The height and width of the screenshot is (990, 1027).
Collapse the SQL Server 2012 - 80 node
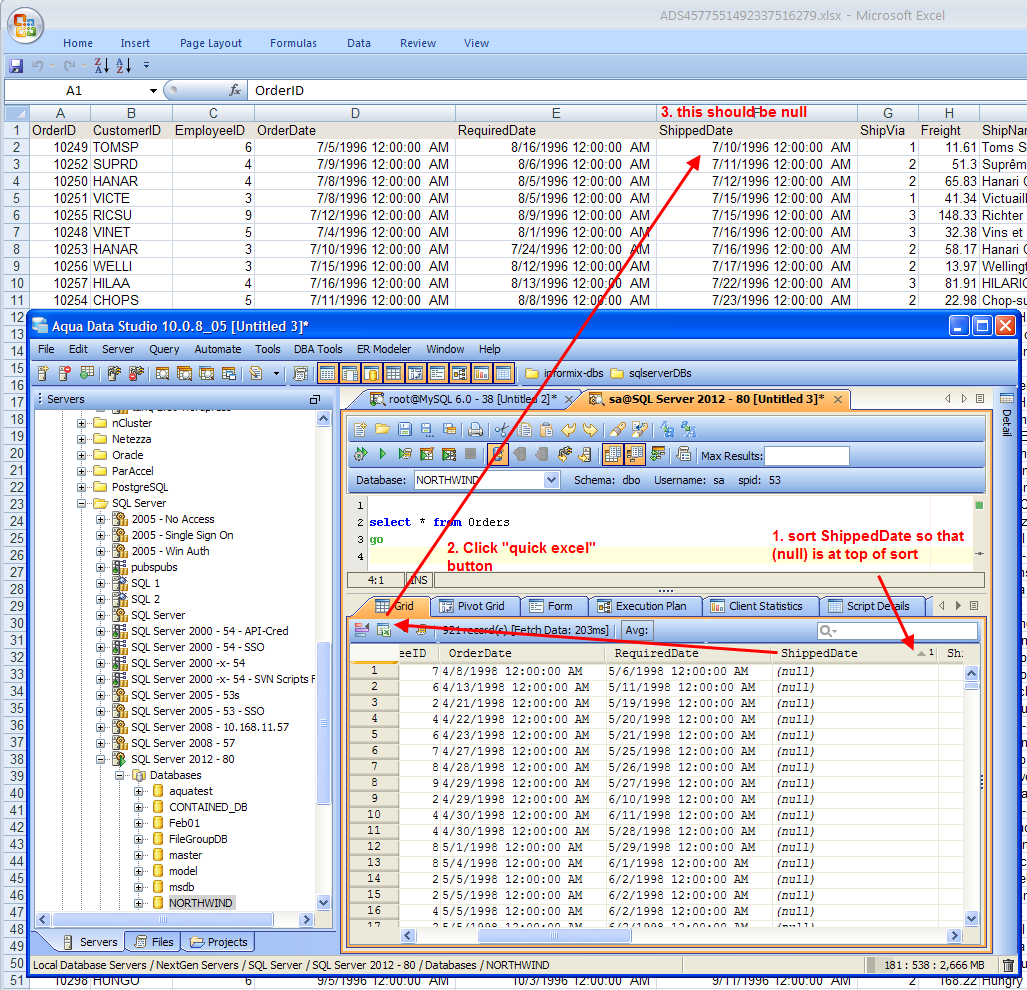pyautogui.click(x=100, y=760)
